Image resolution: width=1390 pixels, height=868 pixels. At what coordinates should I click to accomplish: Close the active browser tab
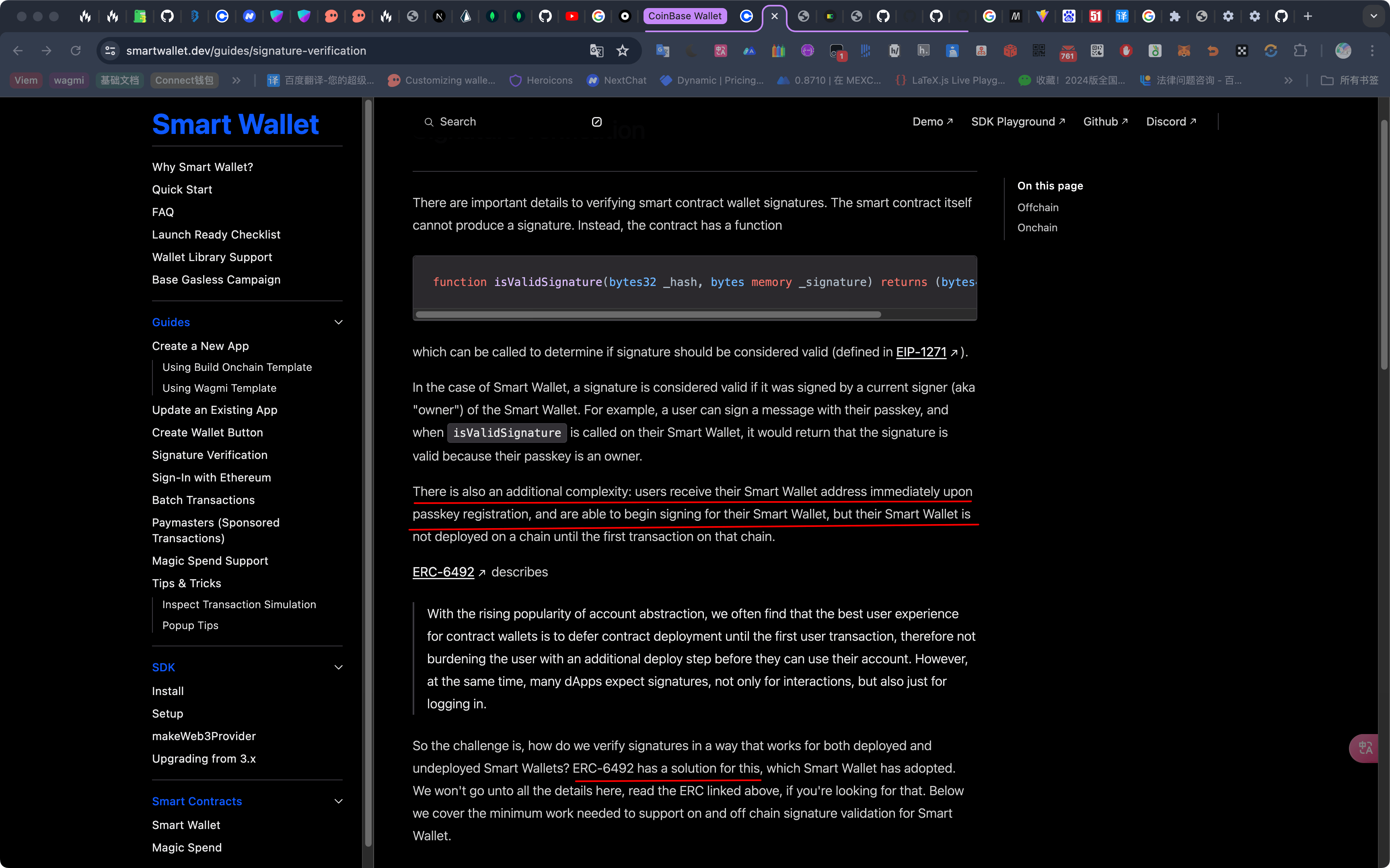click(774, 16)
